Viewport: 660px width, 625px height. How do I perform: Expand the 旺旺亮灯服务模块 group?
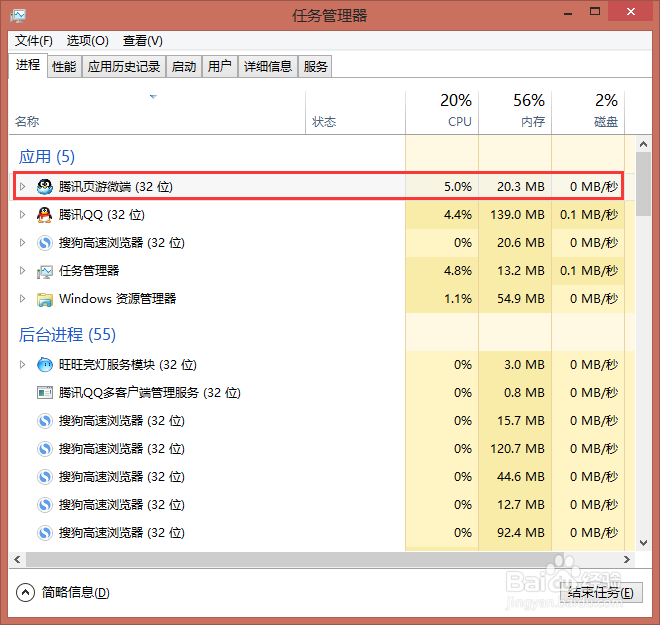point(23,364)
